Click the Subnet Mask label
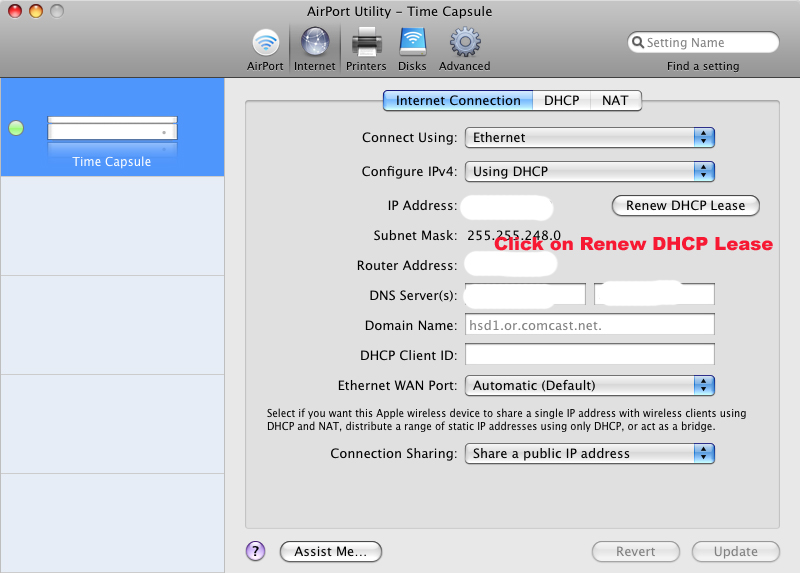This screenshot has width=800, height=573. (415, 235)
